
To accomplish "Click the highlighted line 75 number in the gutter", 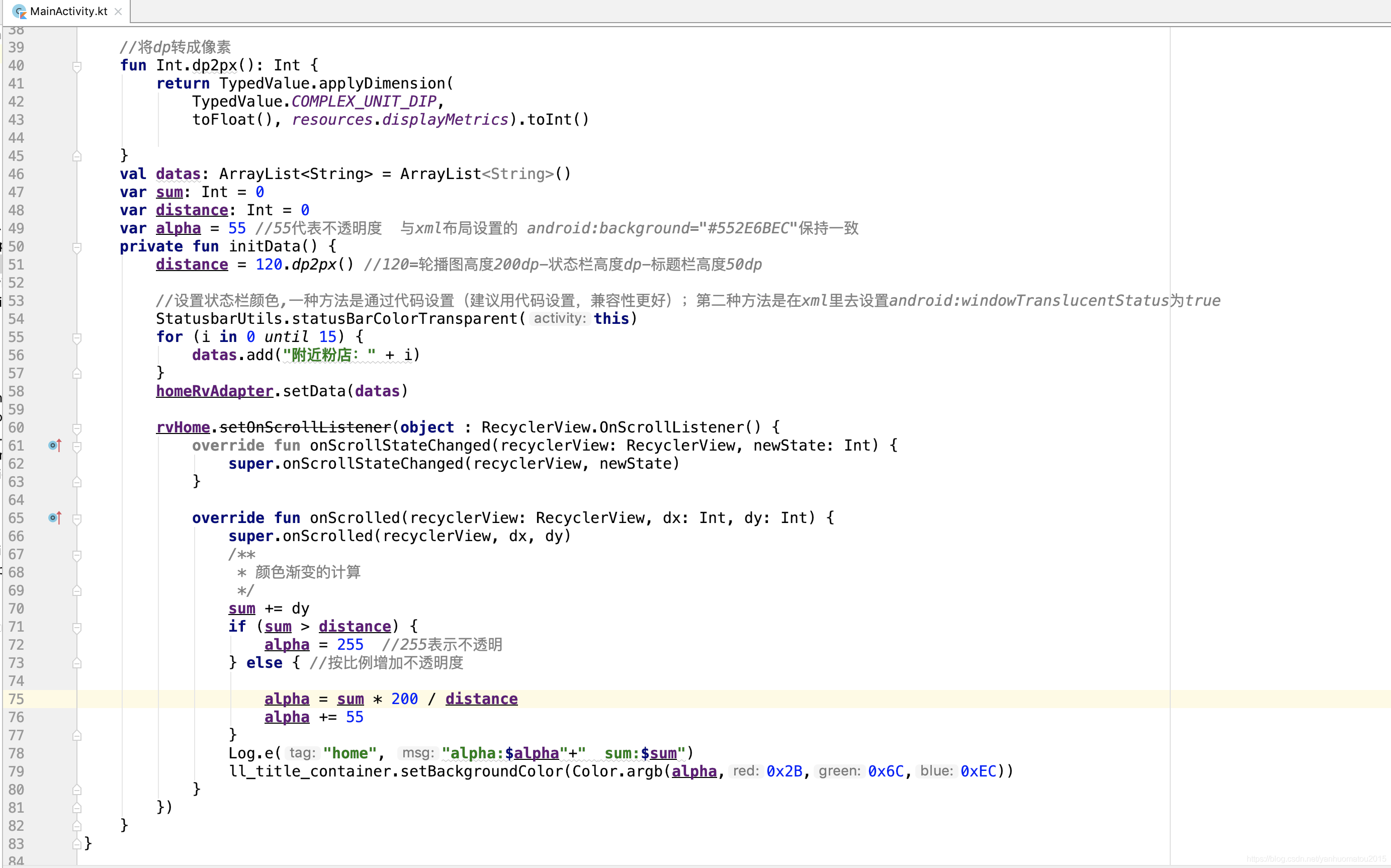I will point(16,699).
